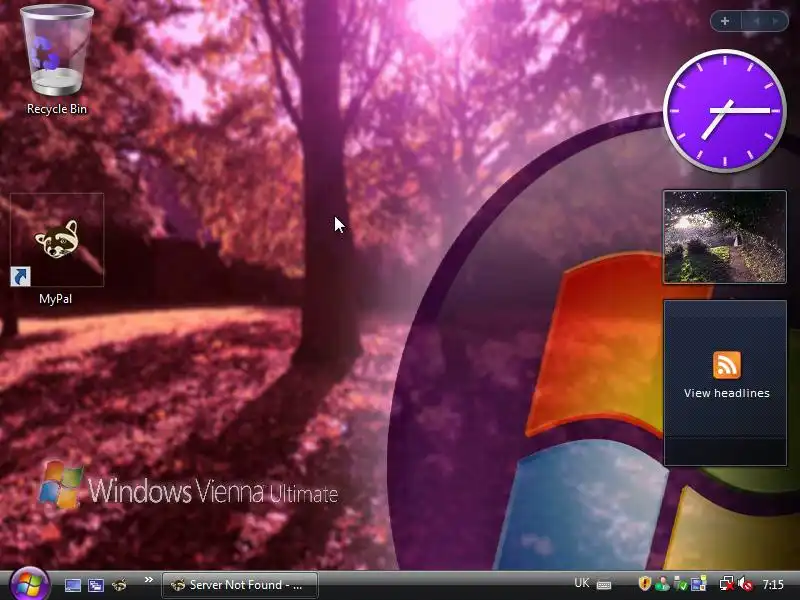Click the two-monitors tray icon
Screen dimensions: 800x600
698,583
